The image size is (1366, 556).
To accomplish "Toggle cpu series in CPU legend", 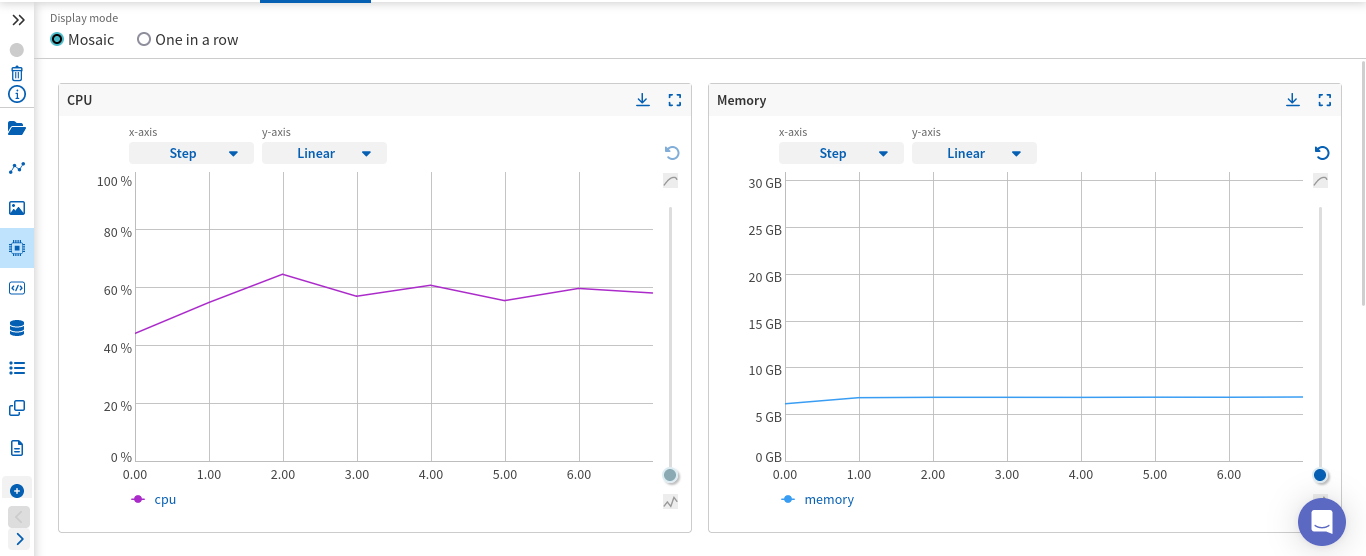I will click(153, 499).
